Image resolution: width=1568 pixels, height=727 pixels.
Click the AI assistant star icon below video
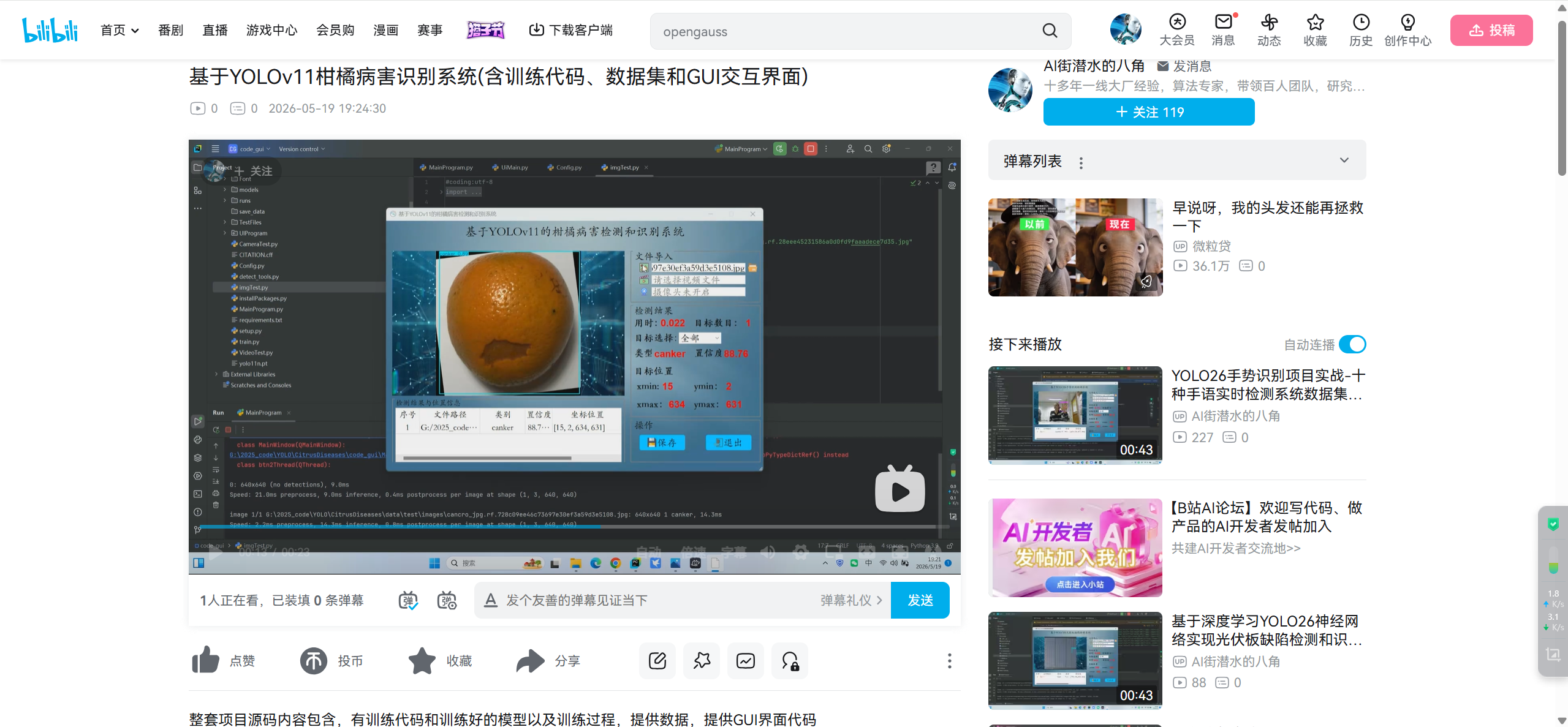tap(702, 660)
